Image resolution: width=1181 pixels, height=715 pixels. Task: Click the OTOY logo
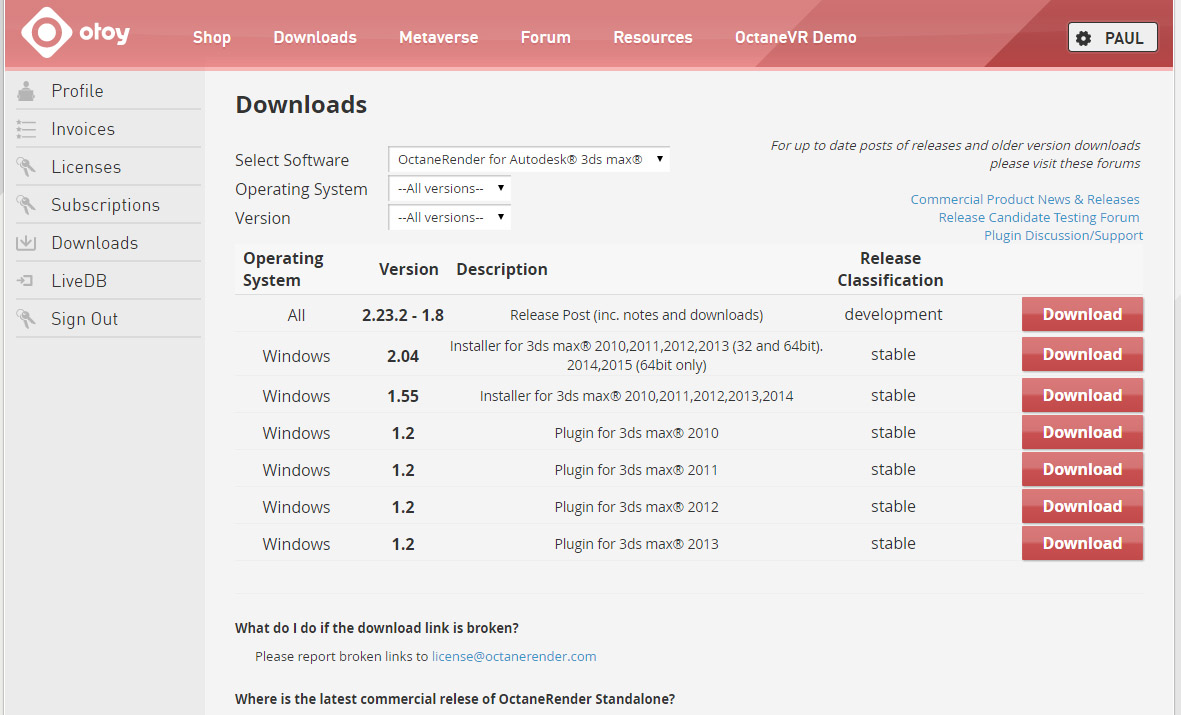point(75,32)
